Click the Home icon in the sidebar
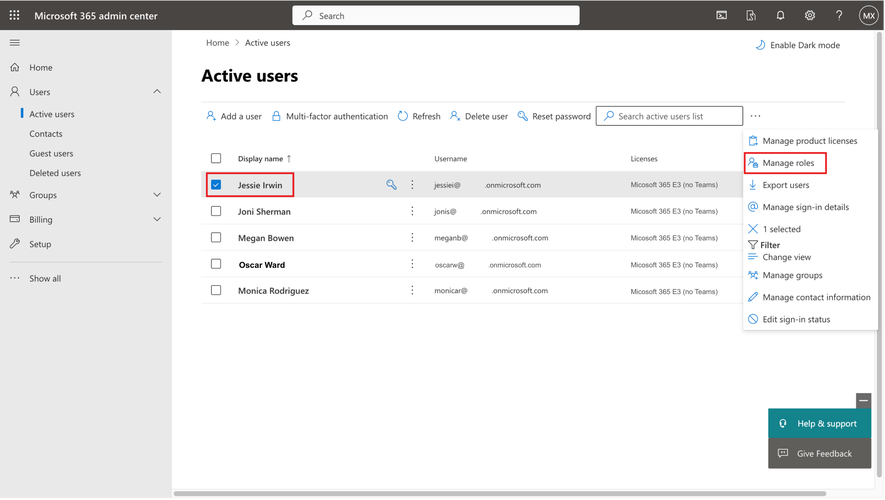885x500 pixels. click(x=15, y=67)
